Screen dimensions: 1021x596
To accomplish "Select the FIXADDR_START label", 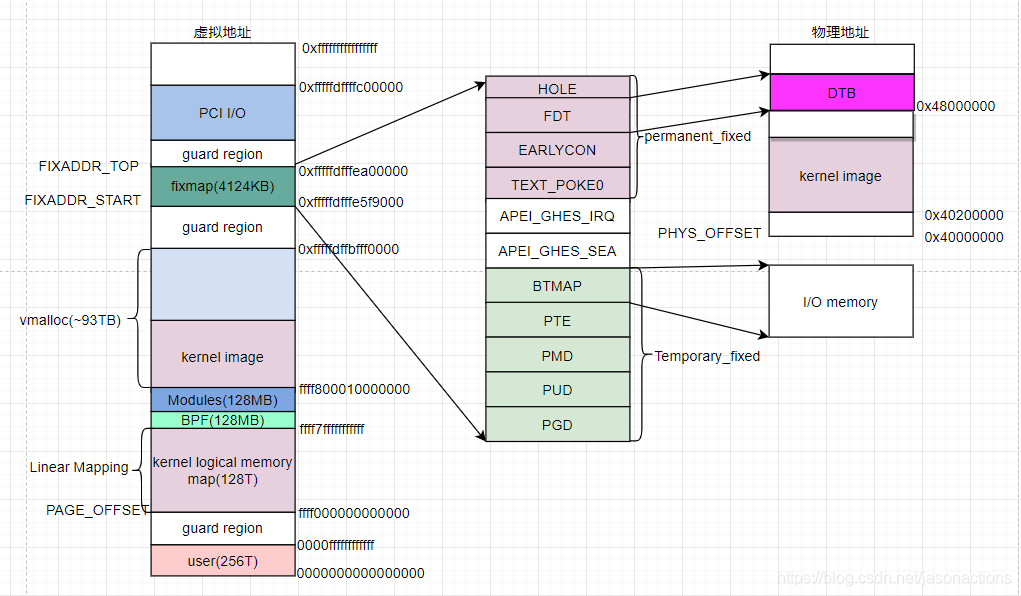I will tap(83, 200).
